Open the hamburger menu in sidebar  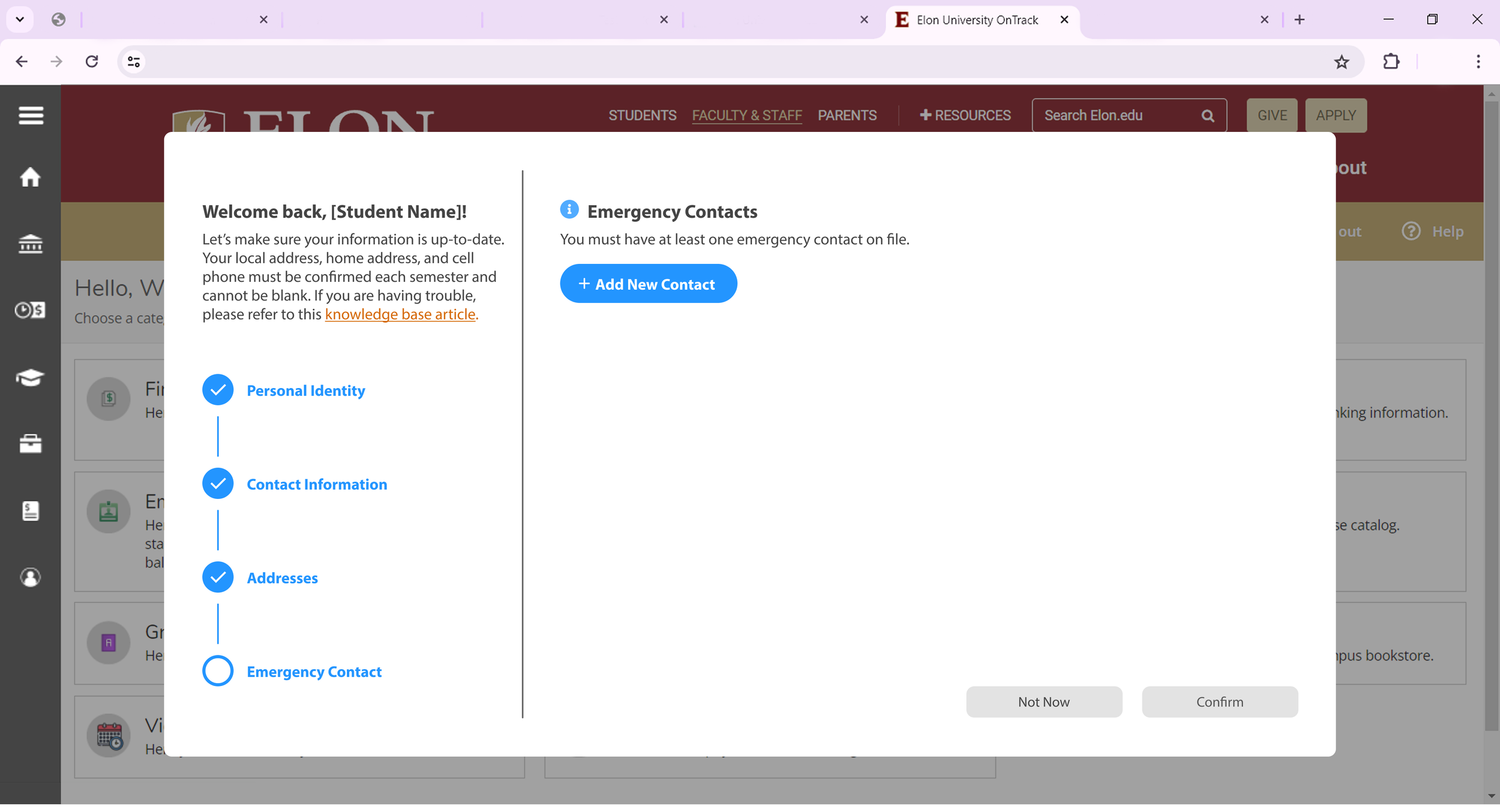pyautogui.click(x=31, y=115)
